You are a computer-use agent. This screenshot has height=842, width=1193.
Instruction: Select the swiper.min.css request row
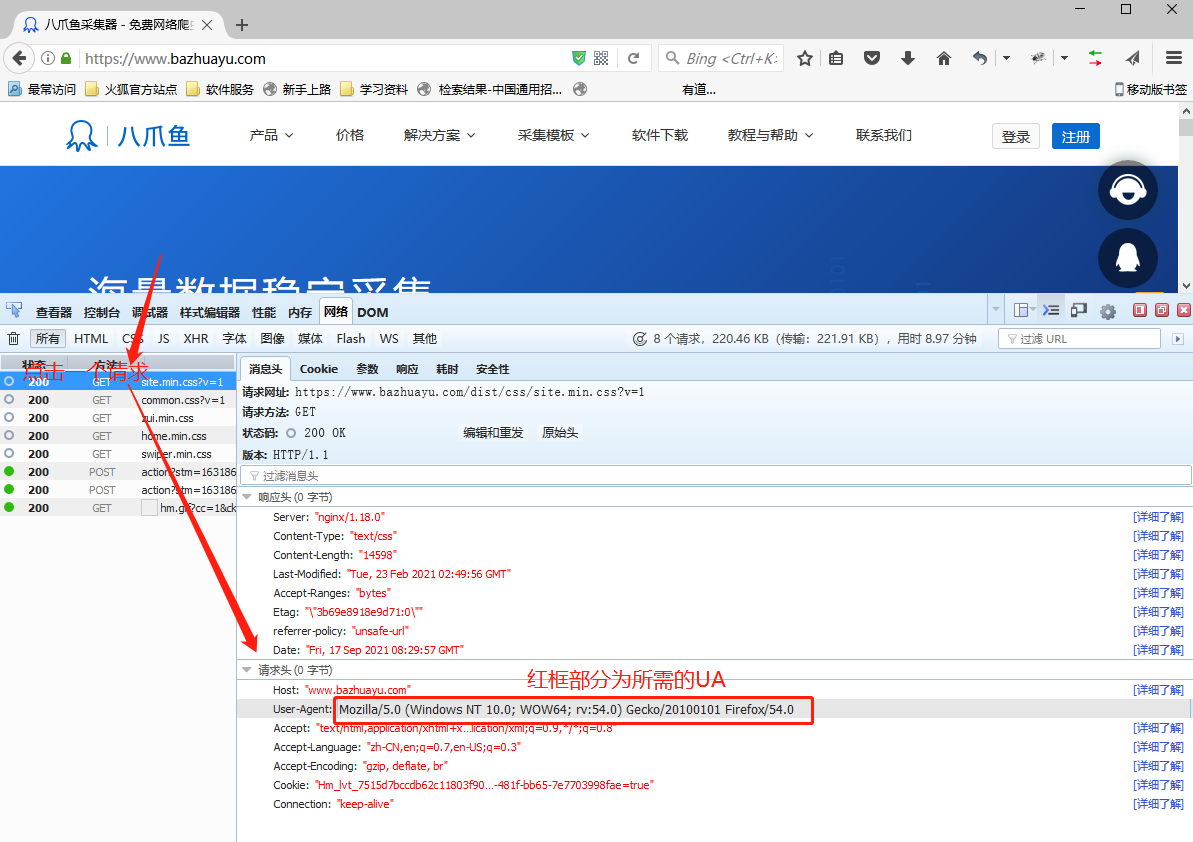pos(118,454)
